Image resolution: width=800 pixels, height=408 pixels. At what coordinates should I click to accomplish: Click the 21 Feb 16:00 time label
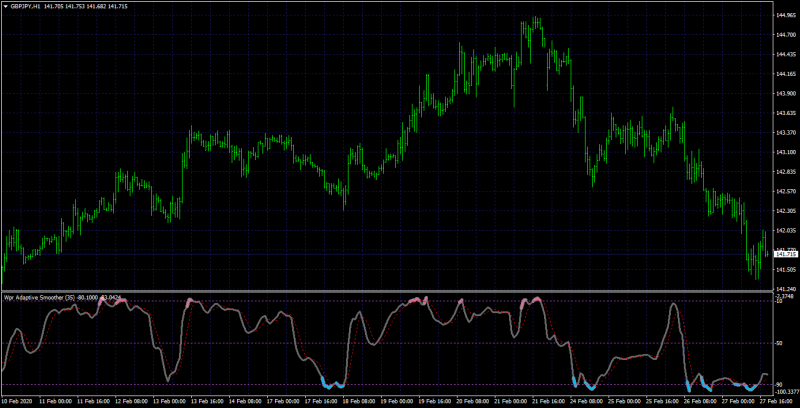coord(549,402)
